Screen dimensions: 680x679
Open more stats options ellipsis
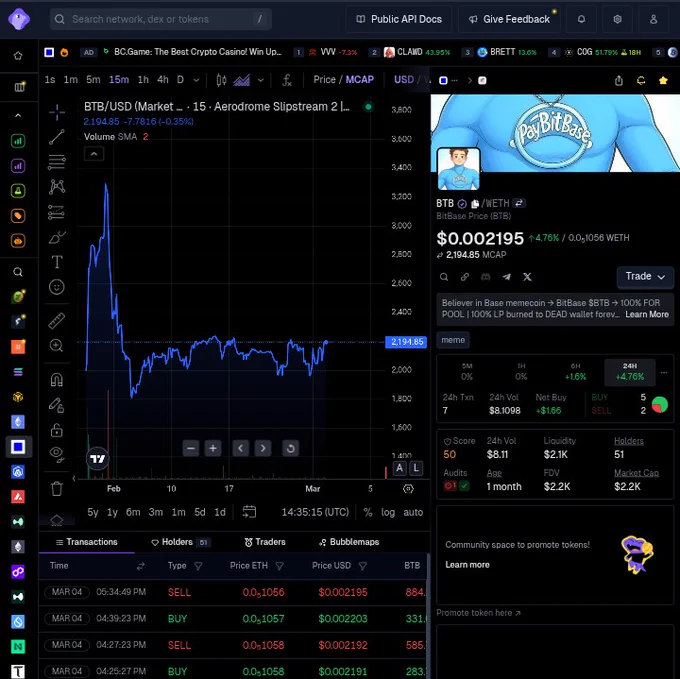point(664,372)
